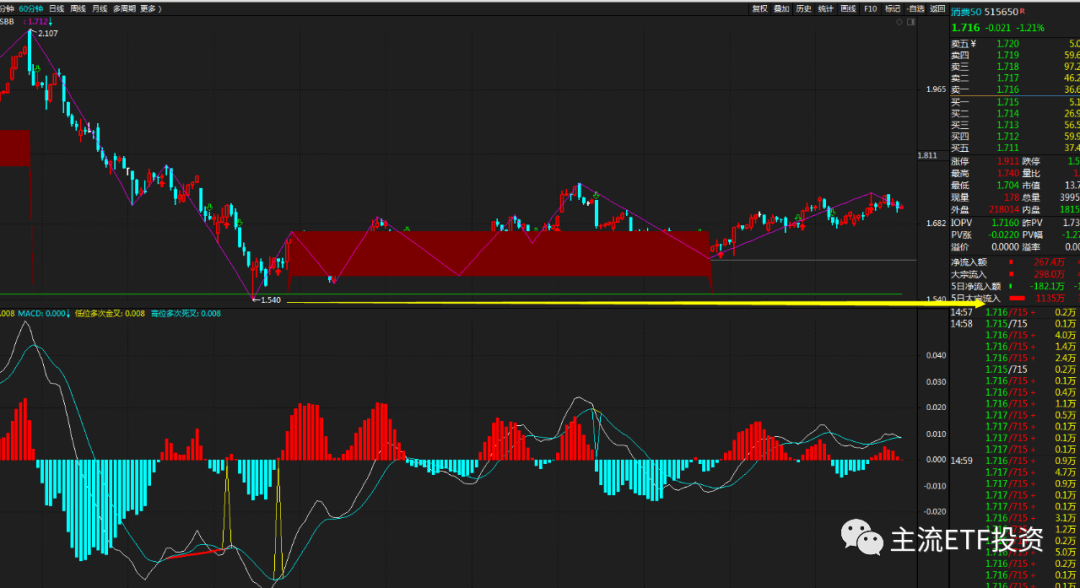Click the MACD: 0.000 indicator readout
The image size is (1080, 588).
tap(42, 313)
